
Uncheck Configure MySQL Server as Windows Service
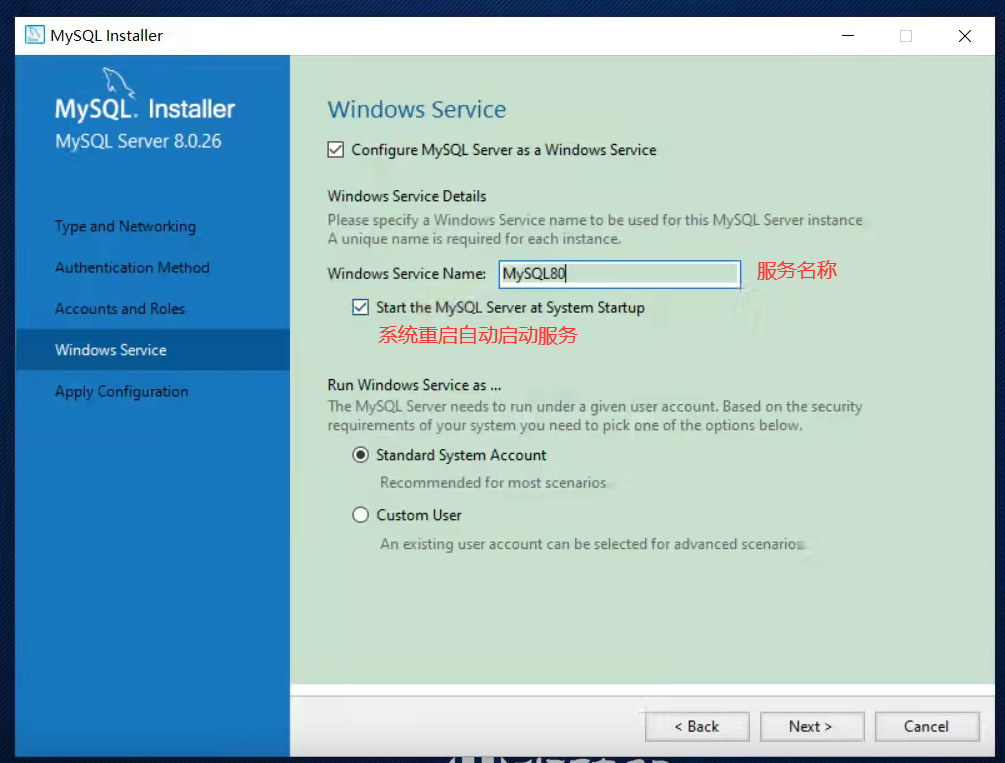click(336, 150)
